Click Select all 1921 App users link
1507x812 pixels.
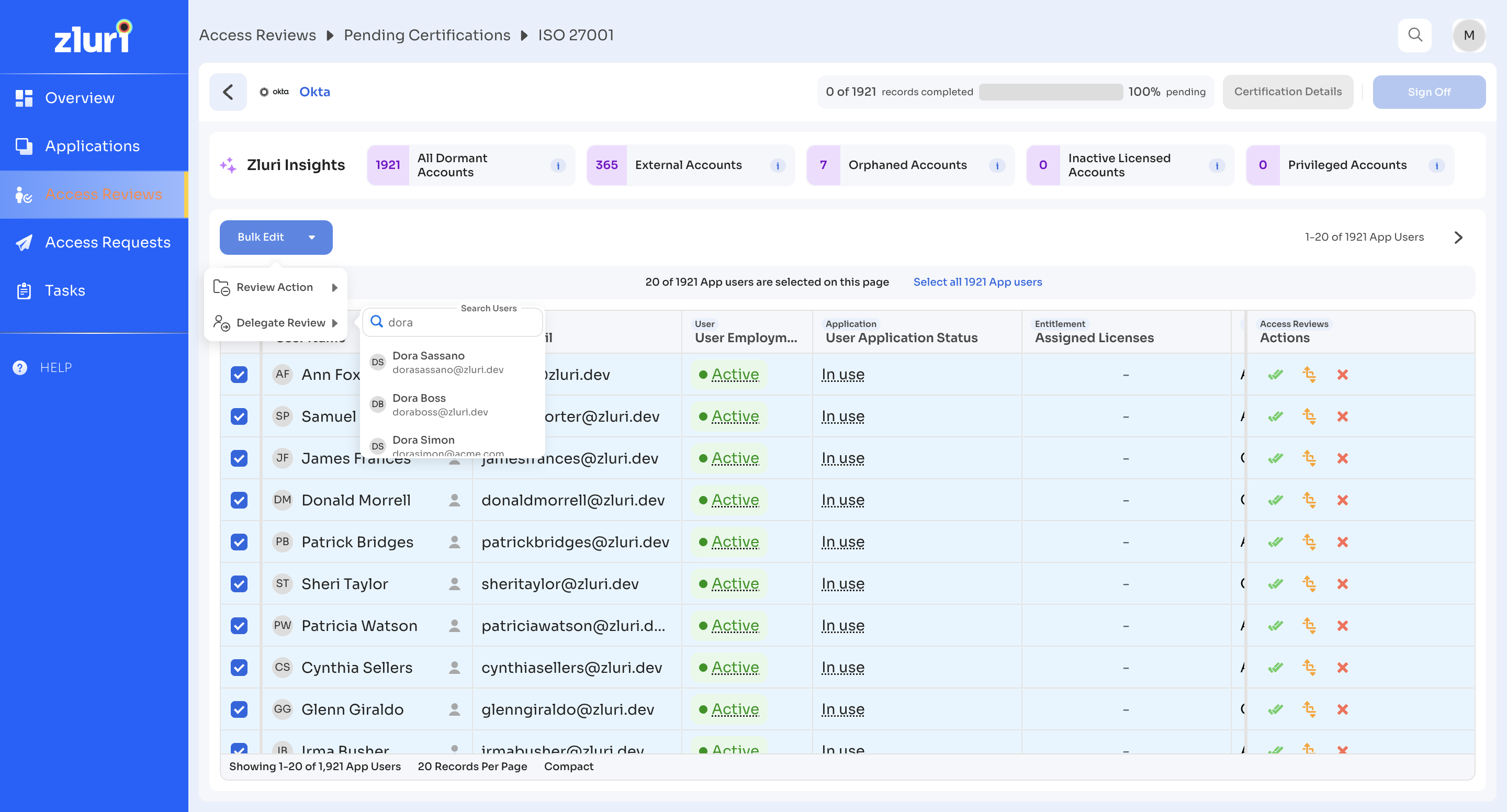pyautogui.click(x=977, y=282)
